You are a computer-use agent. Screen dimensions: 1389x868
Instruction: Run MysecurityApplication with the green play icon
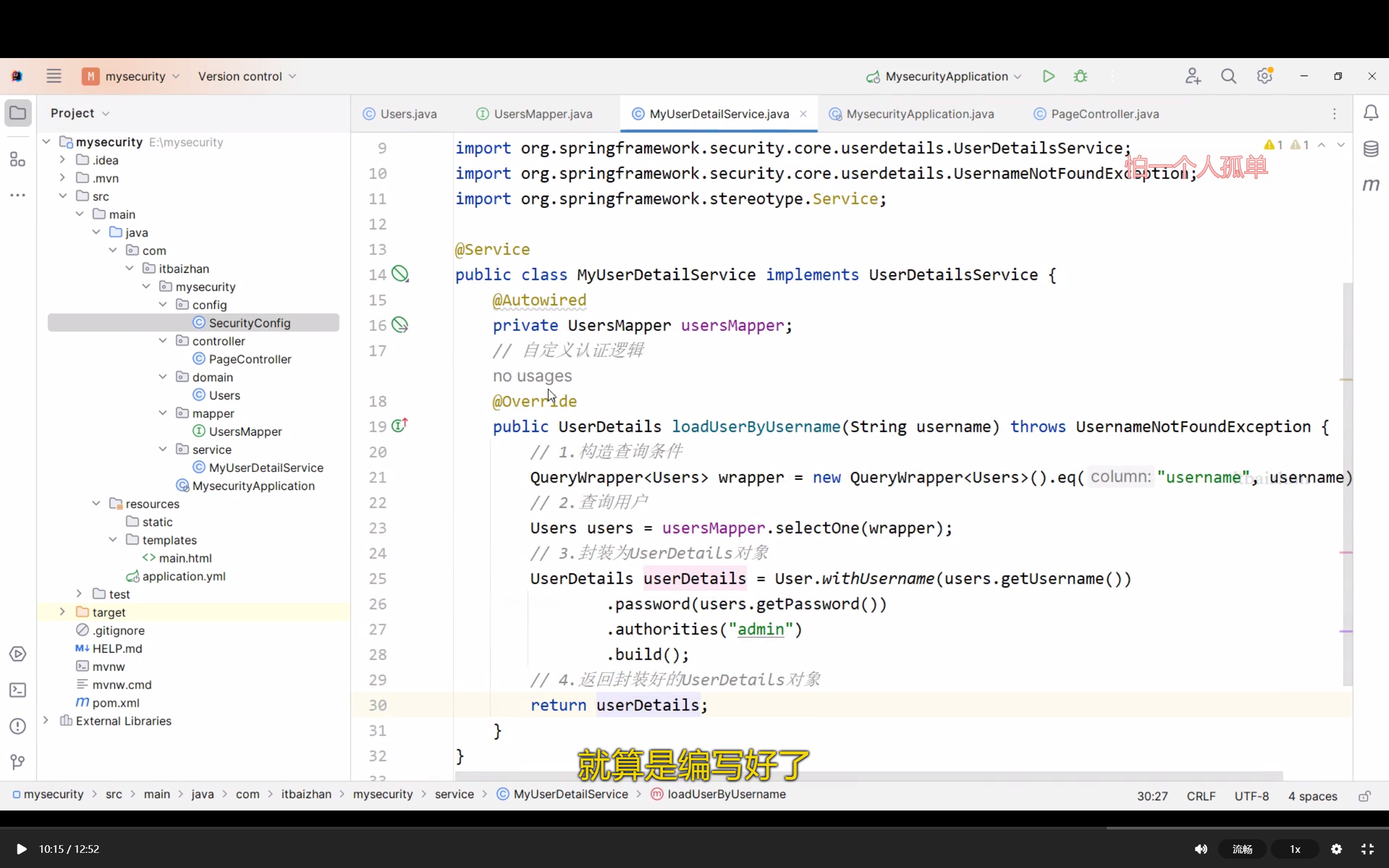point(1048,76)
